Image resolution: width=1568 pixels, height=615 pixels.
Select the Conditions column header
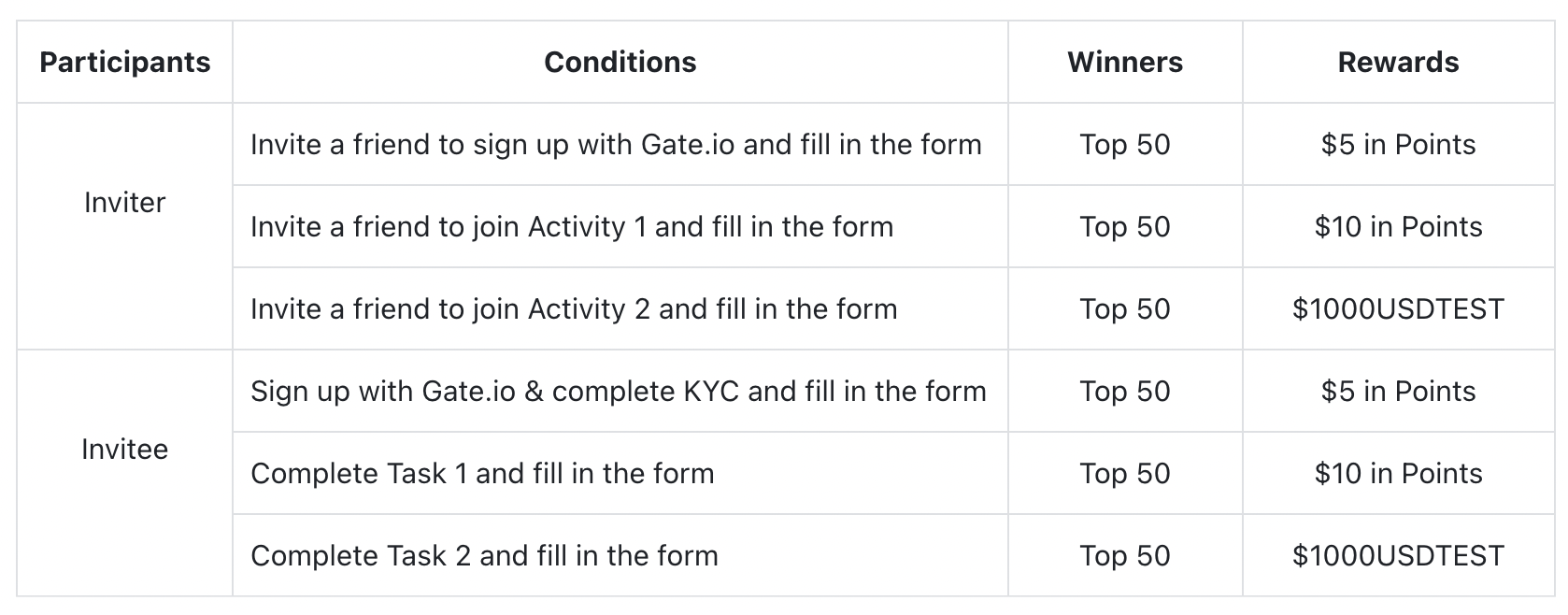tap(620, 63)
